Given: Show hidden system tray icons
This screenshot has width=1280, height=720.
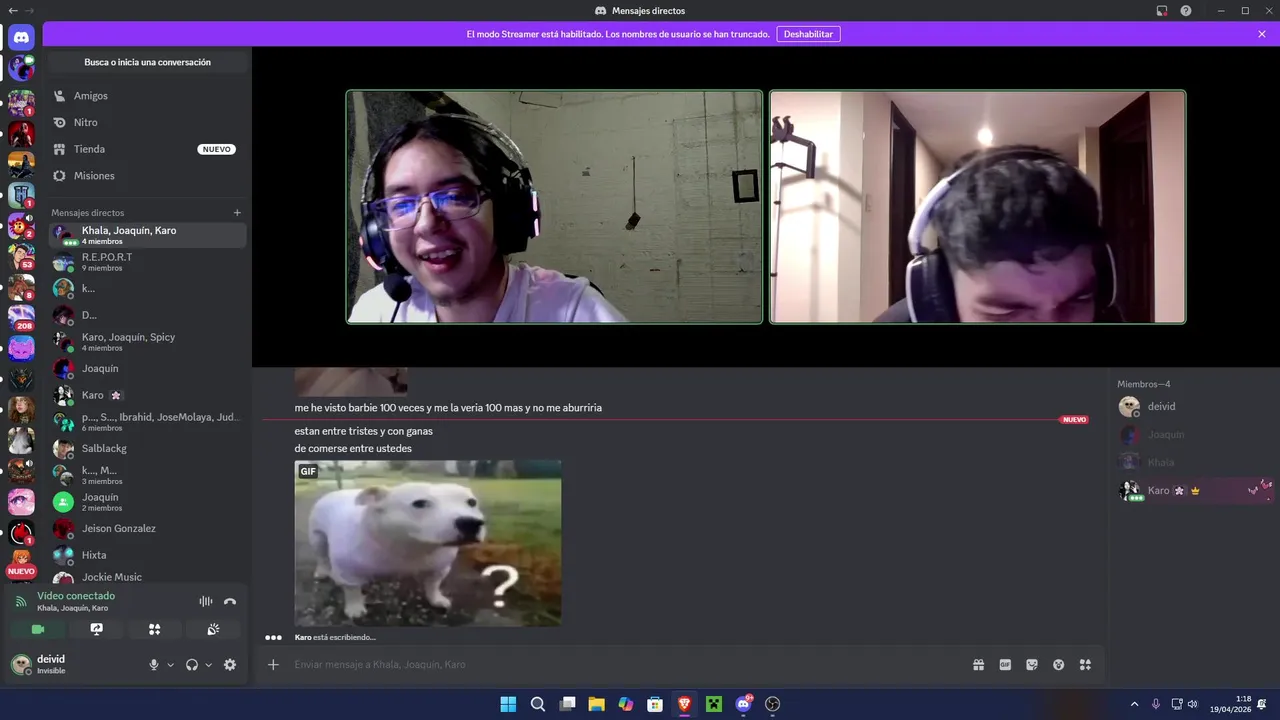Looking at the screenshot, I should (1134, 704).
